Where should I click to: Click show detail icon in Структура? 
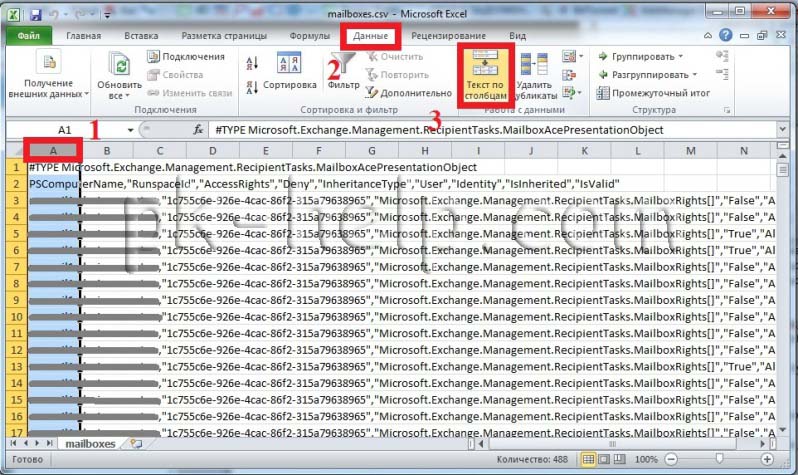coord(722,56)
